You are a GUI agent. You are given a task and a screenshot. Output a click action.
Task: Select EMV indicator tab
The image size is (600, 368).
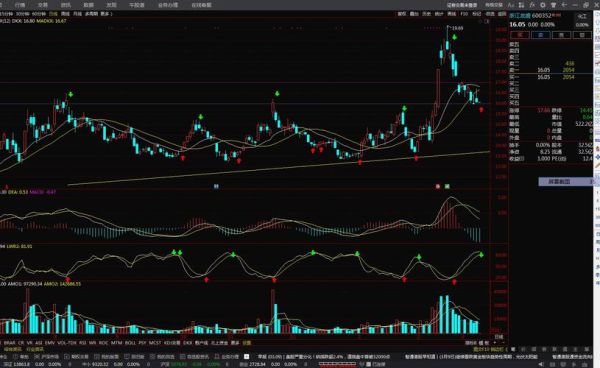[50, 343]
